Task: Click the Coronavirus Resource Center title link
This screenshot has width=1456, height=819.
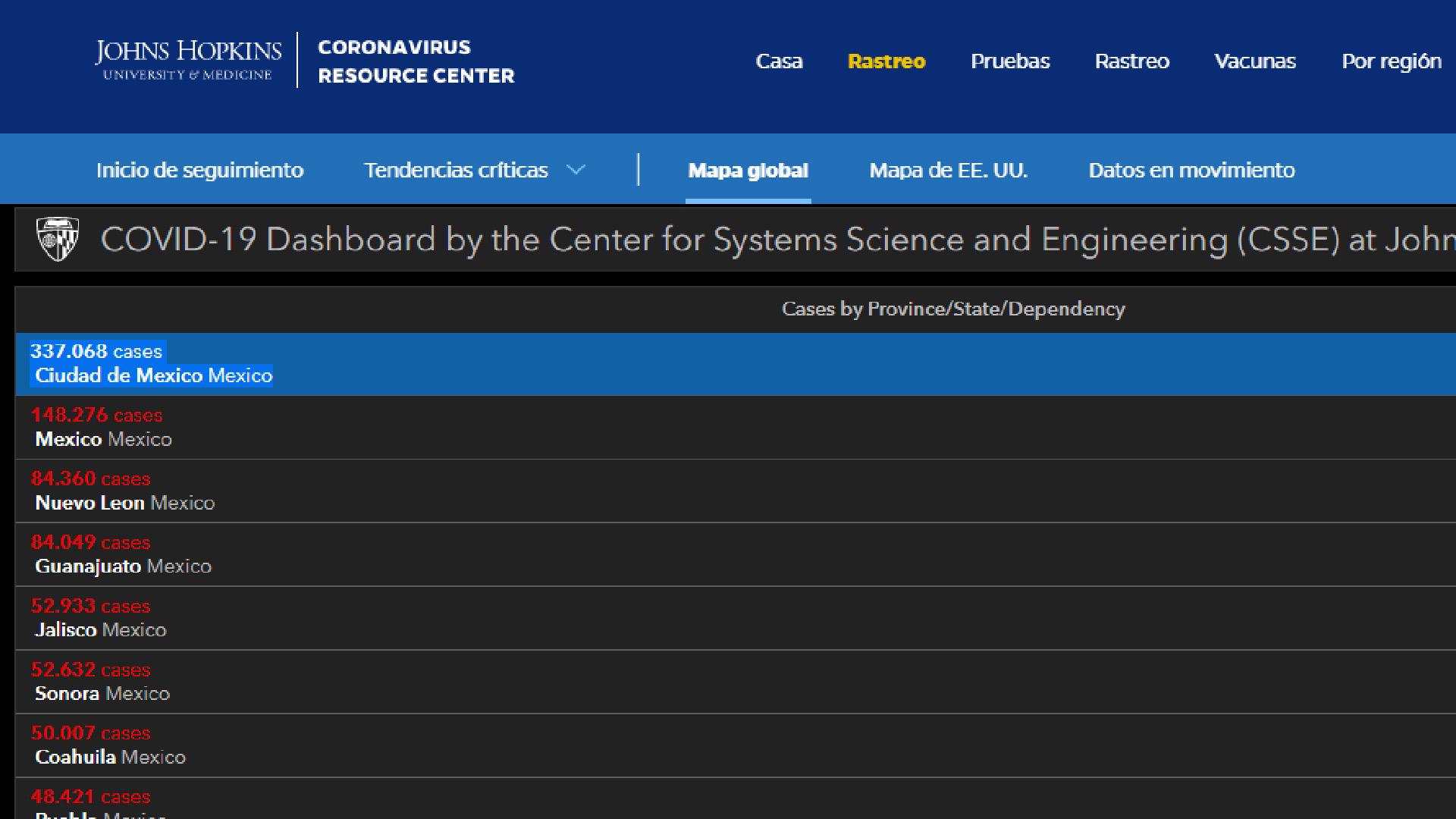Action: (416, 61)
